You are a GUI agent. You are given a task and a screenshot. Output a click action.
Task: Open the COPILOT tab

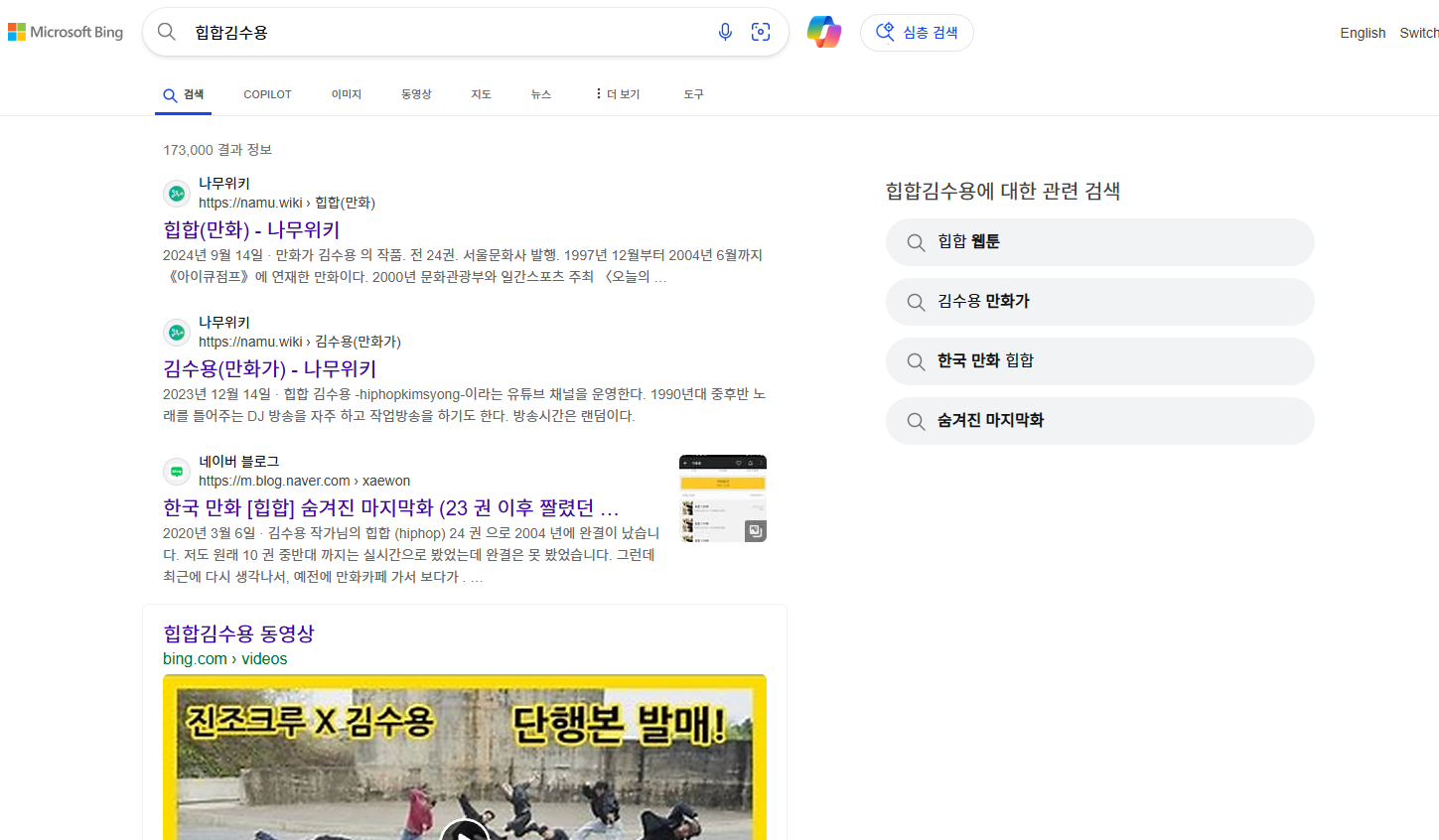(267, 94)
